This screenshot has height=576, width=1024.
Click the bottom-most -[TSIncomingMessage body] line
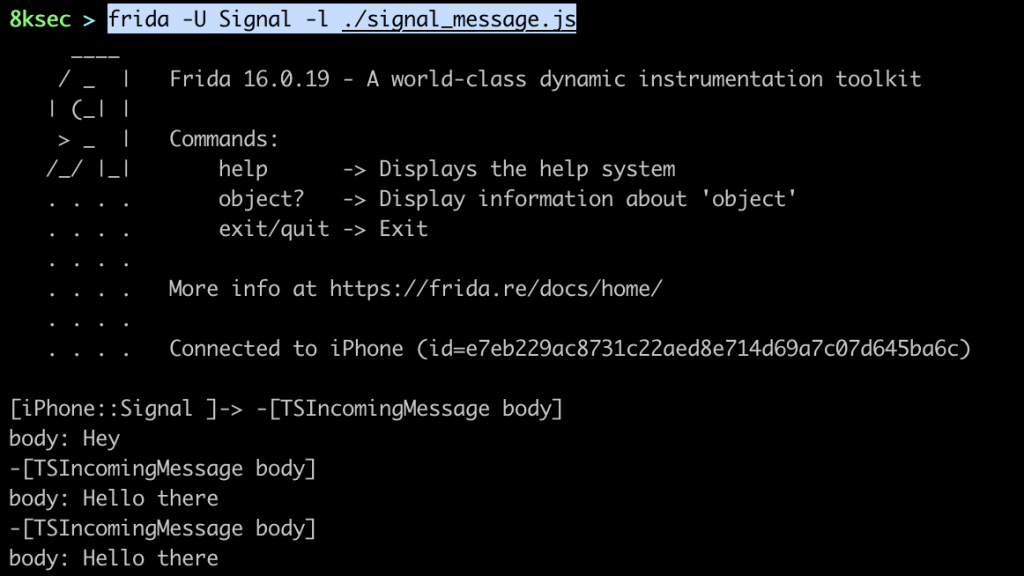(162, 528)
